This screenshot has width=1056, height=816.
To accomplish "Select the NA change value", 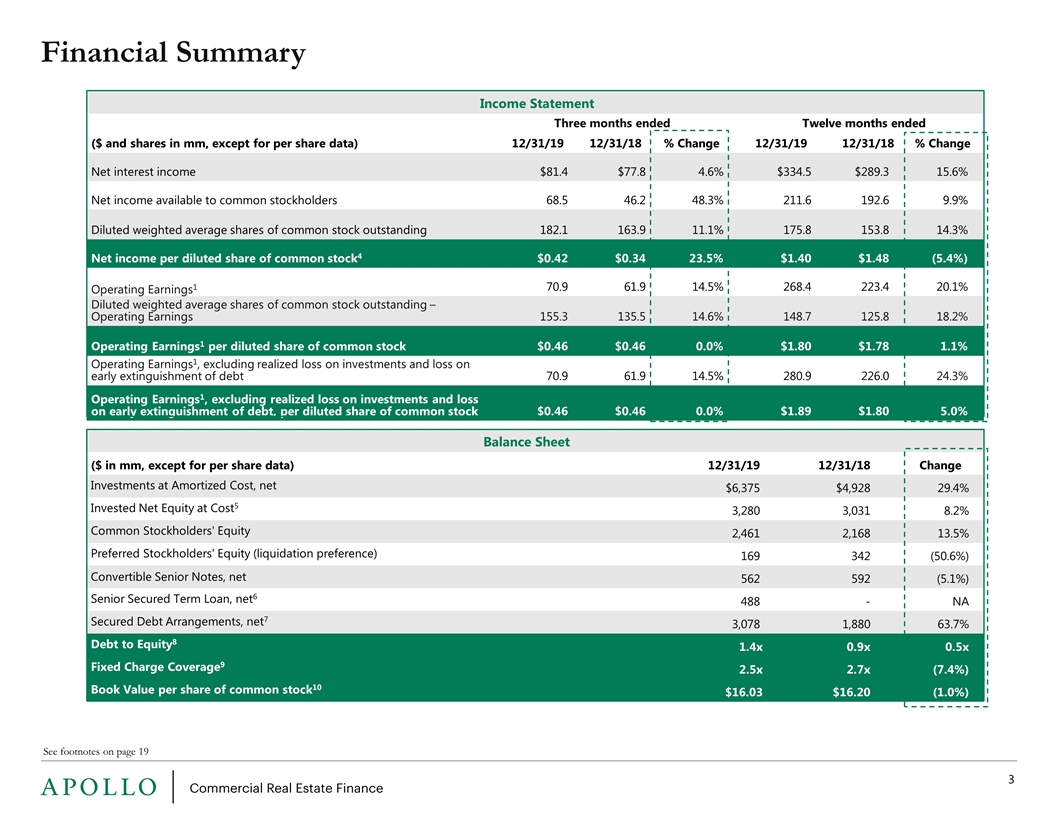I will coord(960,601).
